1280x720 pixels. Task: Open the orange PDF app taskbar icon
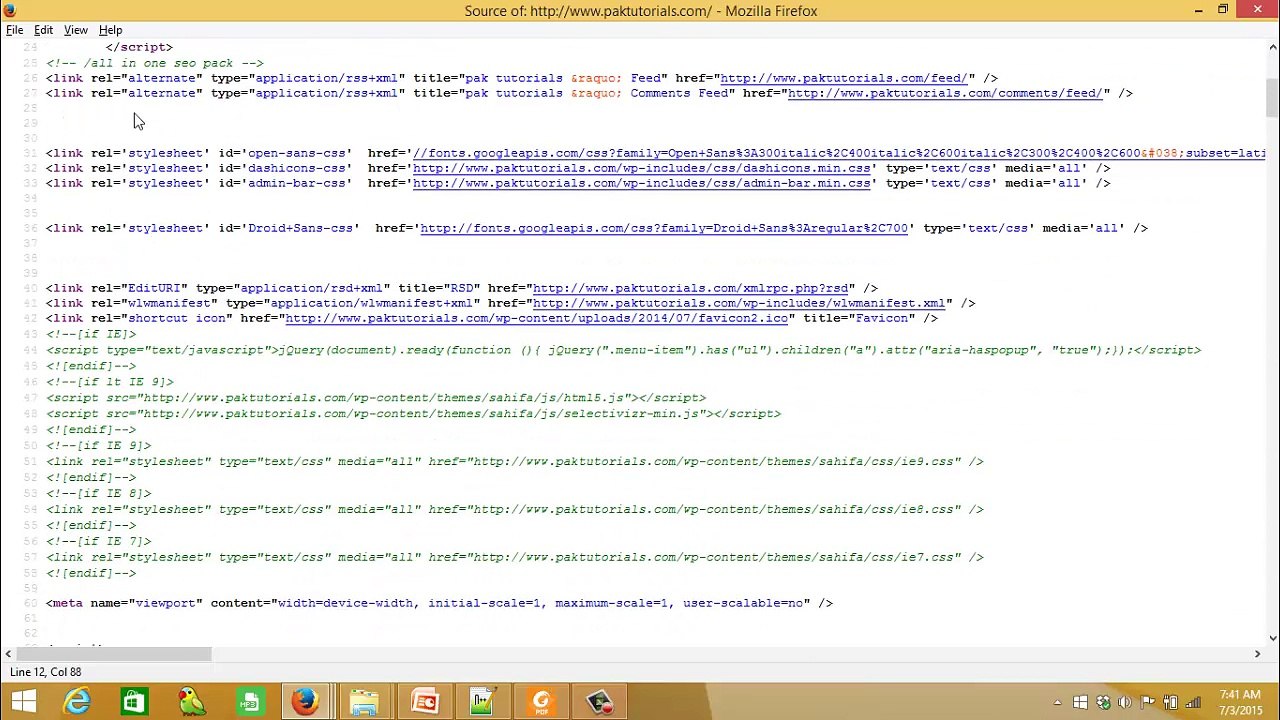pyautogui.click(x=541, y=702)
